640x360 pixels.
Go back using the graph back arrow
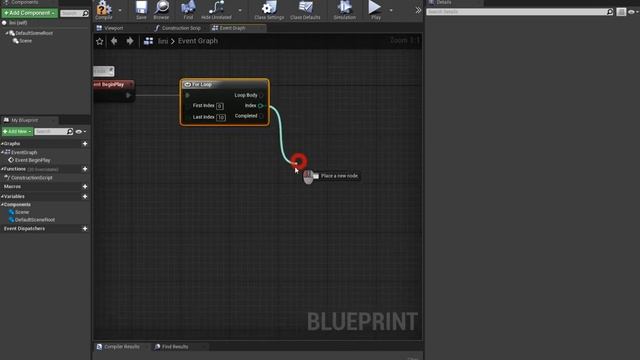(114, 41)
